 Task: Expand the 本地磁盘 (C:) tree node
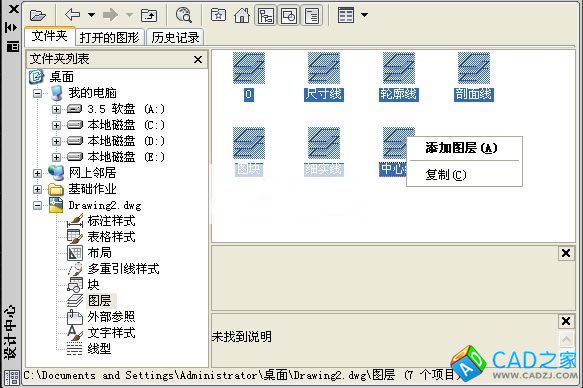pos(56,125)
